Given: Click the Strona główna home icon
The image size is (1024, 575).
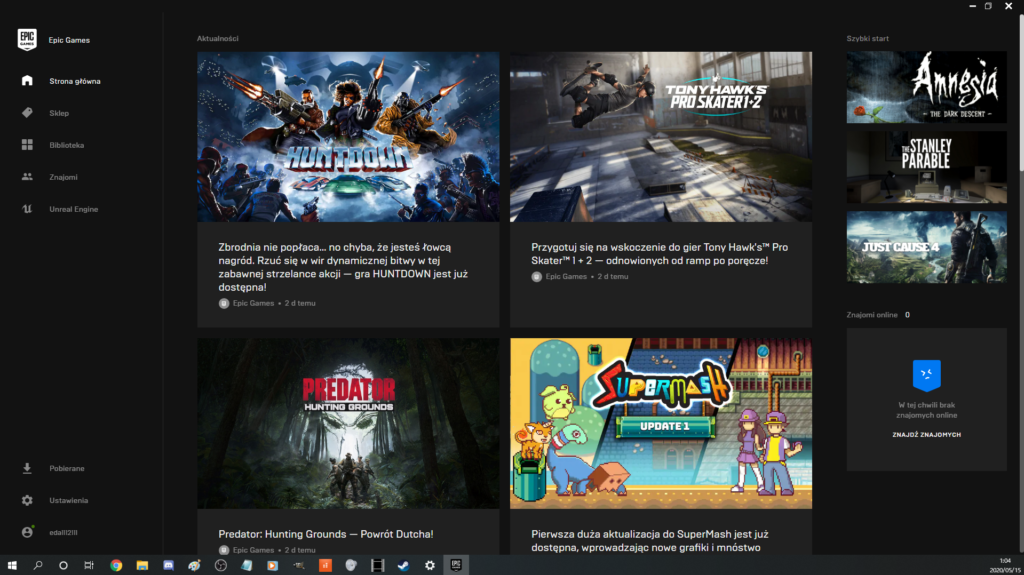Looking at the screenshot, I should point(27,80).
